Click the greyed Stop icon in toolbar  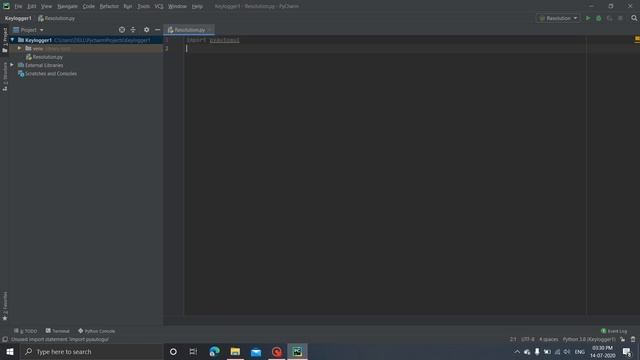pos(620,18)
